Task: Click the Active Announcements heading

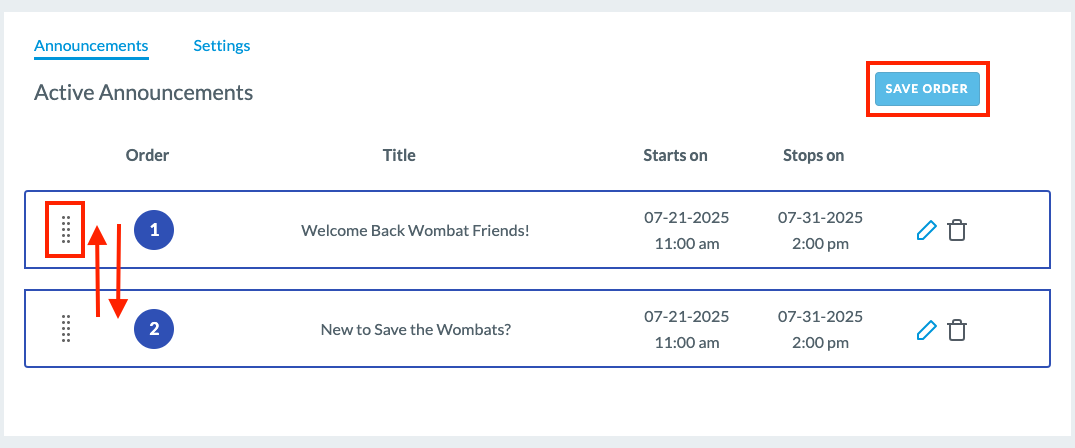Action: (x=143, y=93)
